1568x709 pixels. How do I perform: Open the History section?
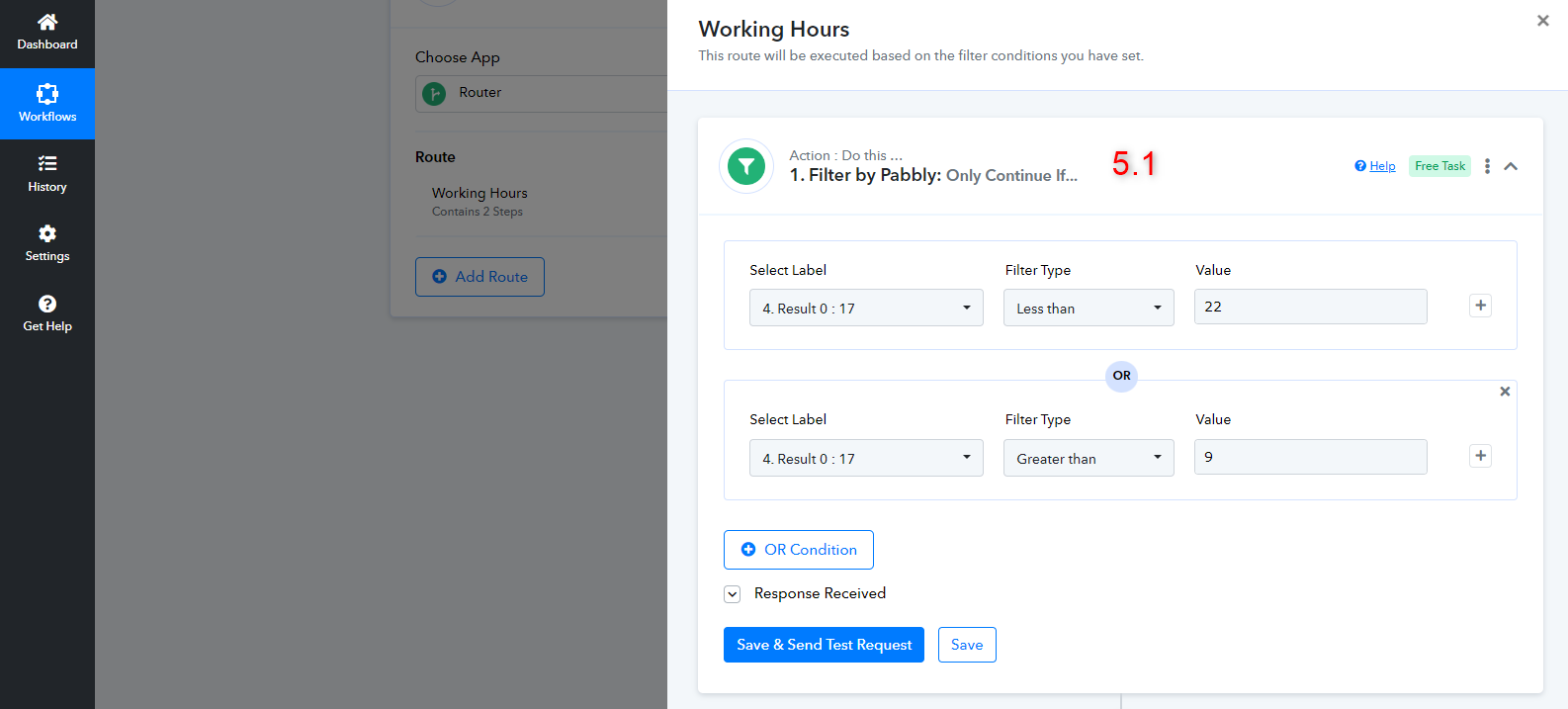click(x=47, y=174)
